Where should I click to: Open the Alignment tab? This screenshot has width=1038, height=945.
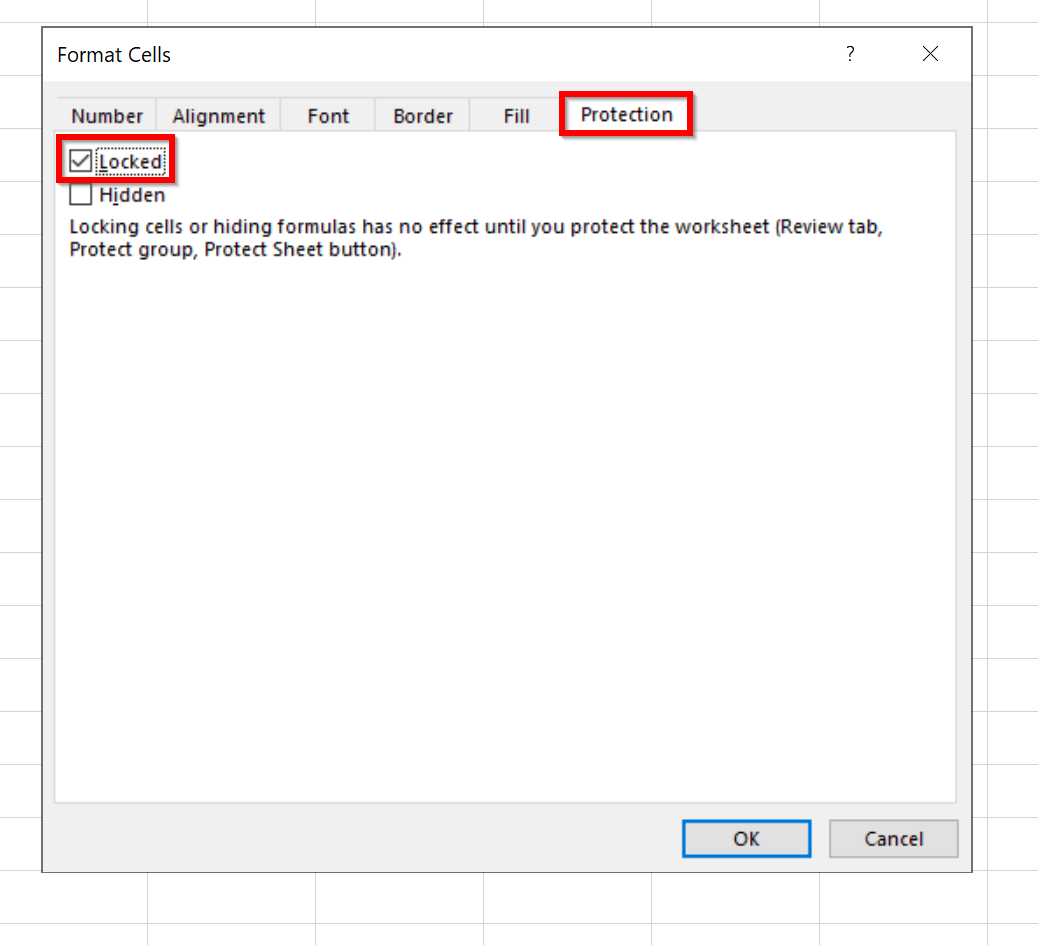tap(218, 115)
